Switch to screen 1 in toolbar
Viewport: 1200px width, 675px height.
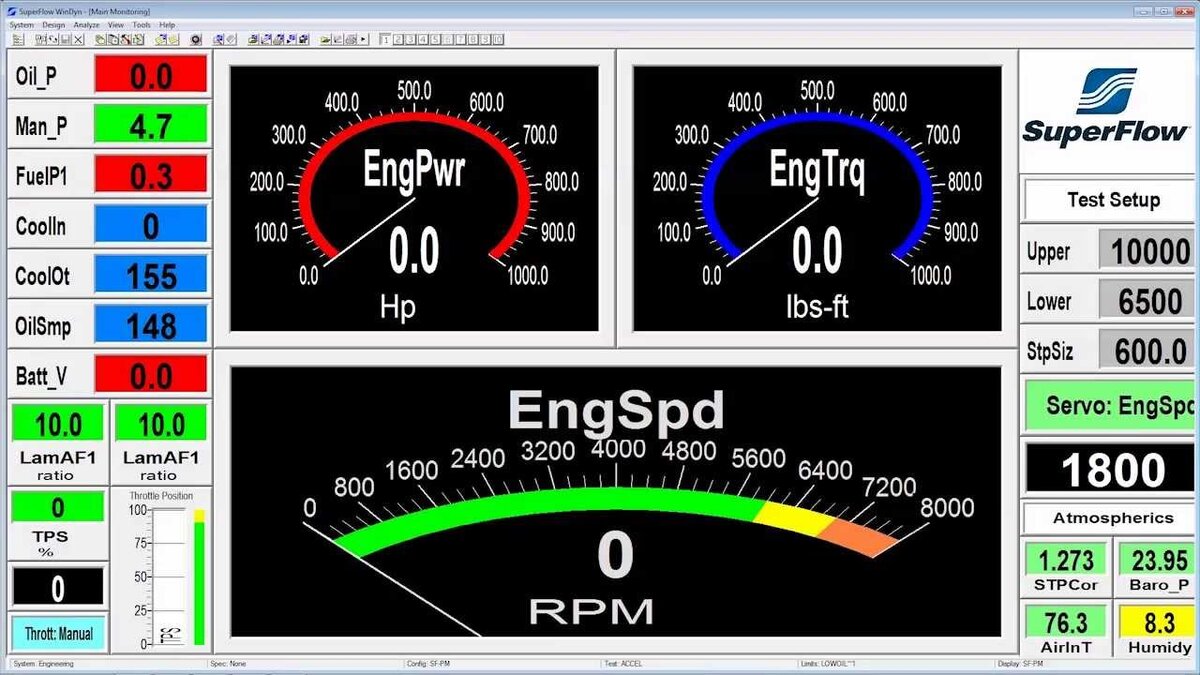coord(385,39)
